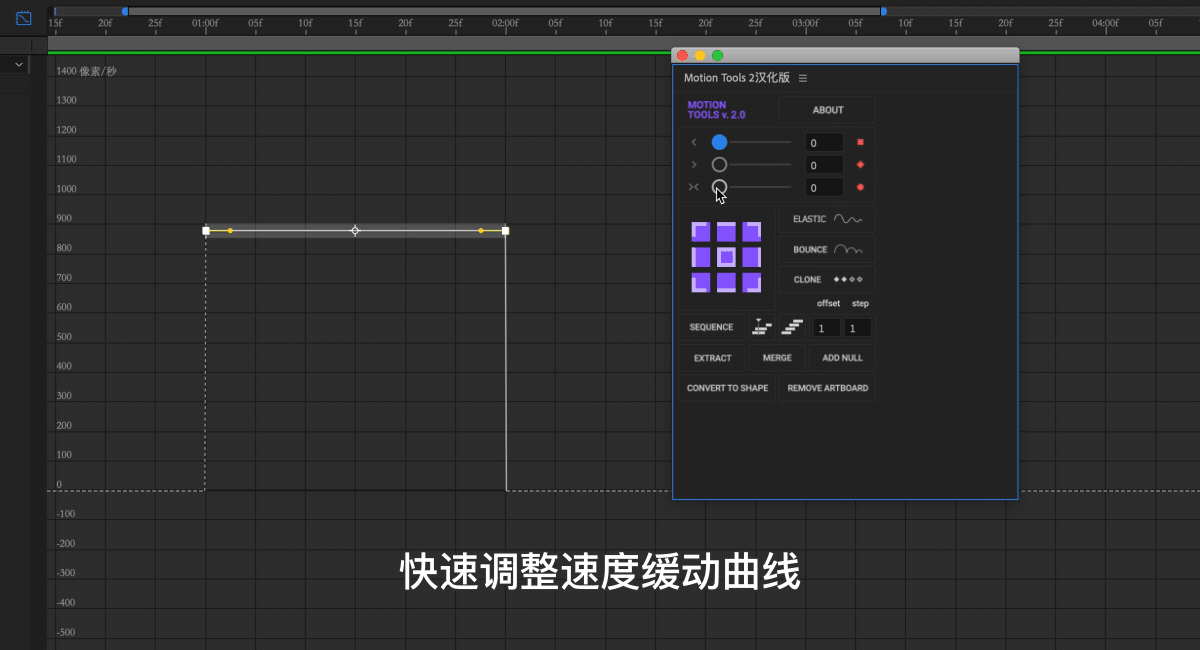This screenshot has width=1200, height=650.
Task: Click the CLONE keyframes button
Action: (x=827, y=280)
